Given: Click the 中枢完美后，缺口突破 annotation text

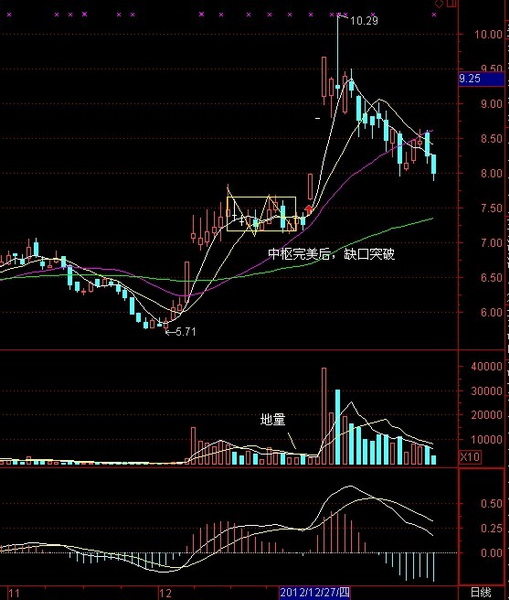Looking at the screenshot, I should 331,254.
